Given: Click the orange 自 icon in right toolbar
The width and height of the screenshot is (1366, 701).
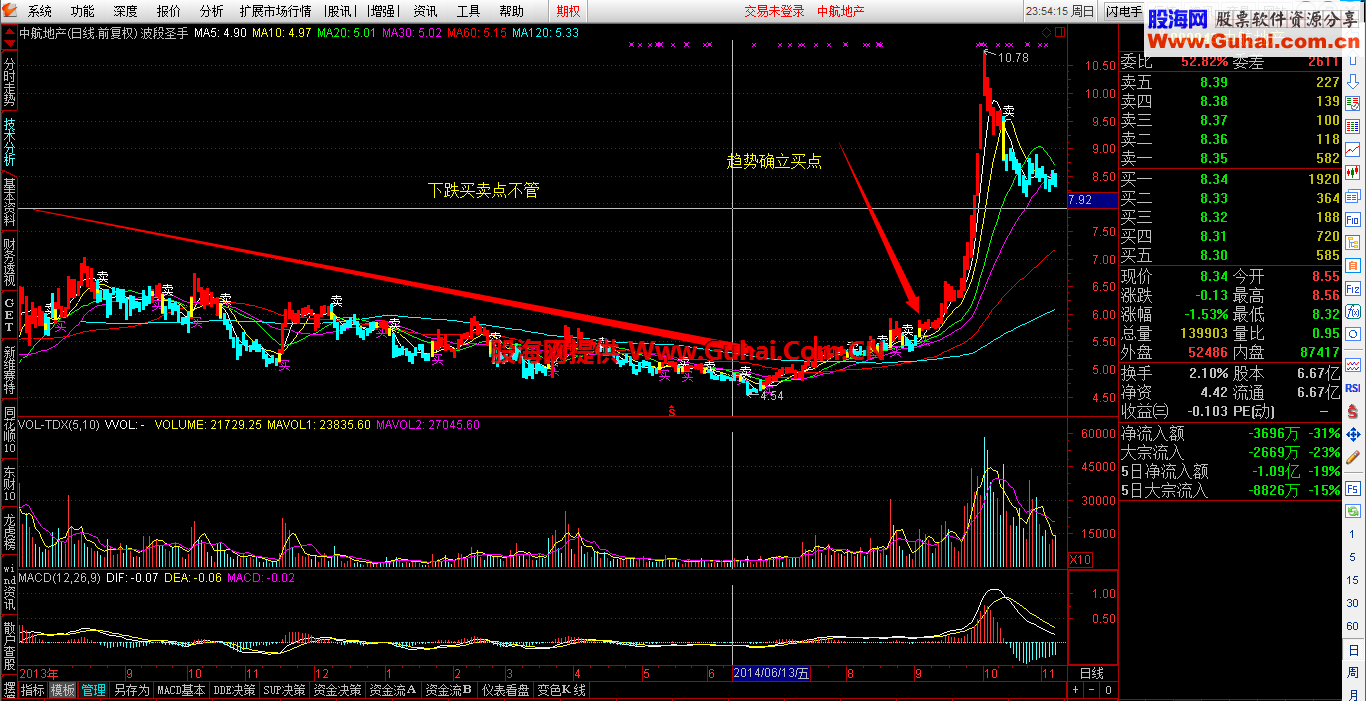Looking at the screenshot, I should point(1353,267).
